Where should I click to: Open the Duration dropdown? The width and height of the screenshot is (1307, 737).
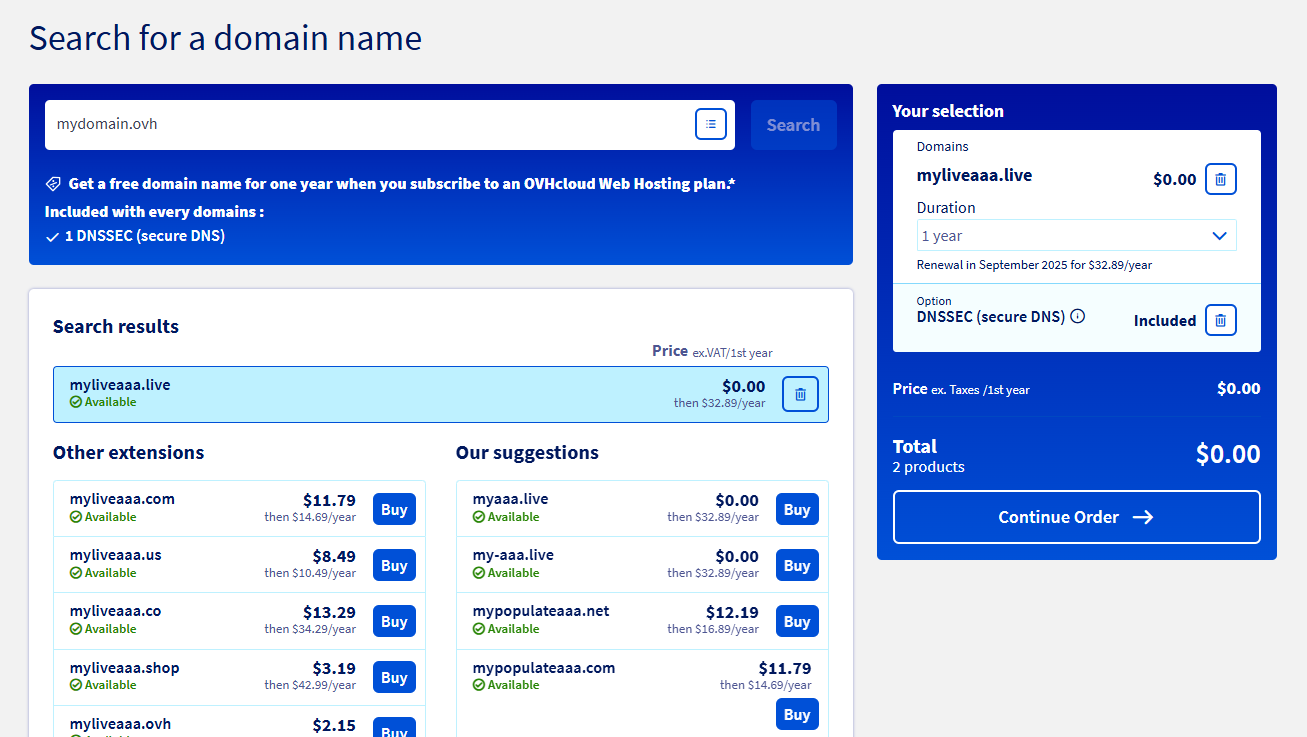(1075, 236)
